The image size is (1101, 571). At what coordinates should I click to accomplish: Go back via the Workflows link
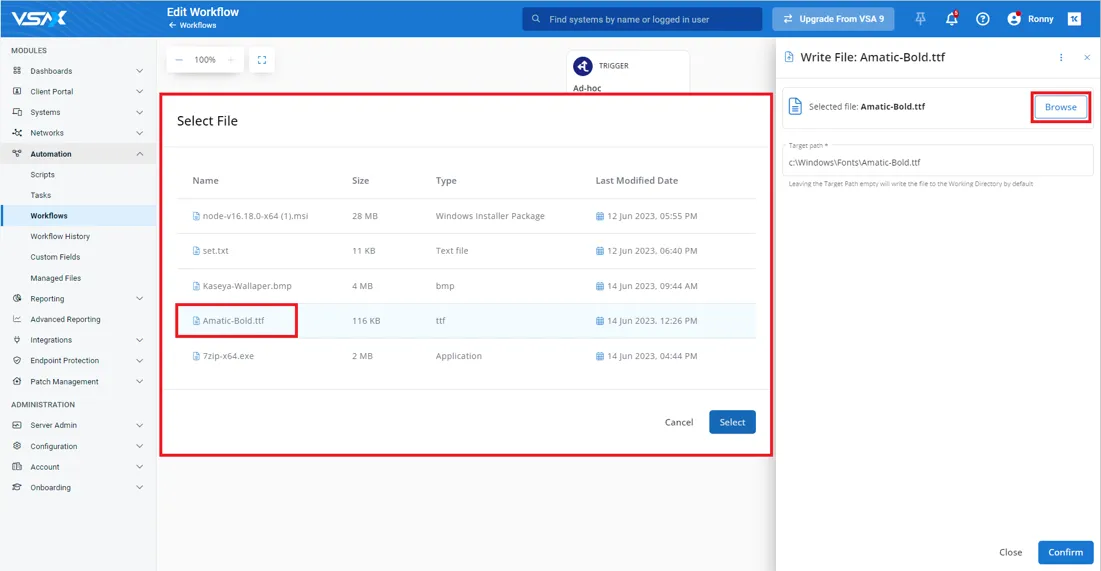[x=197, y=25]
